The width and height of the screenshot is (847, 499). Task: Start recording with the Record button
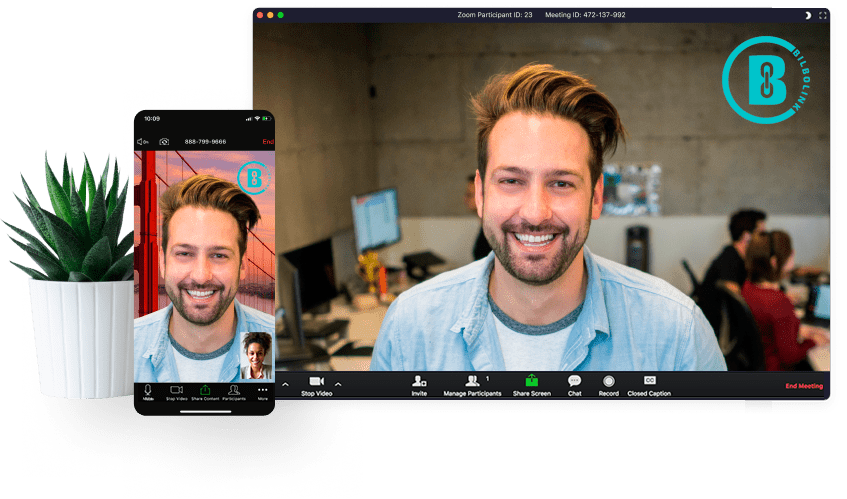608,382
